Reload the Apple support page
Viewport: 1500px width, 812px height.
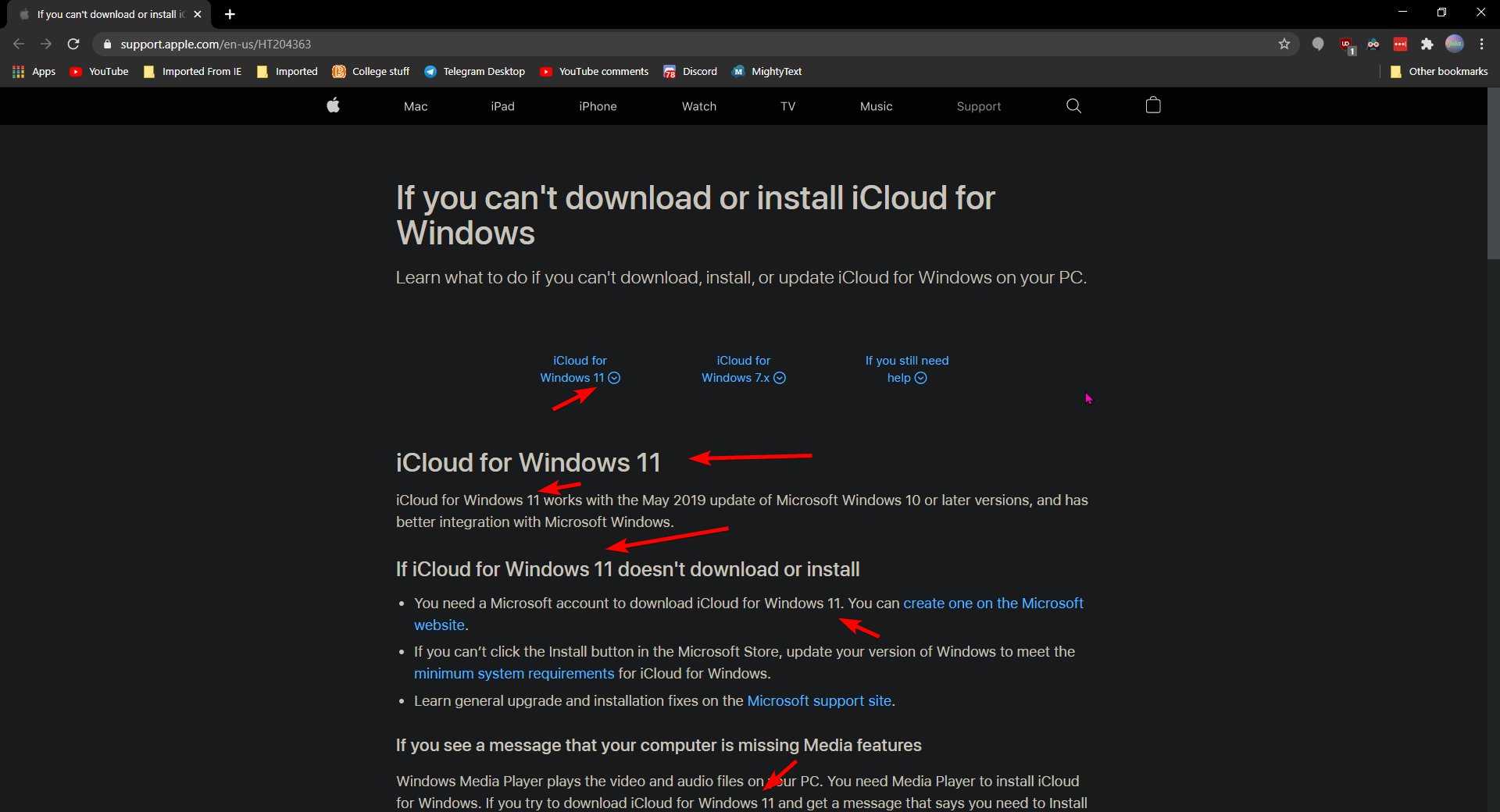coord(73,45)
